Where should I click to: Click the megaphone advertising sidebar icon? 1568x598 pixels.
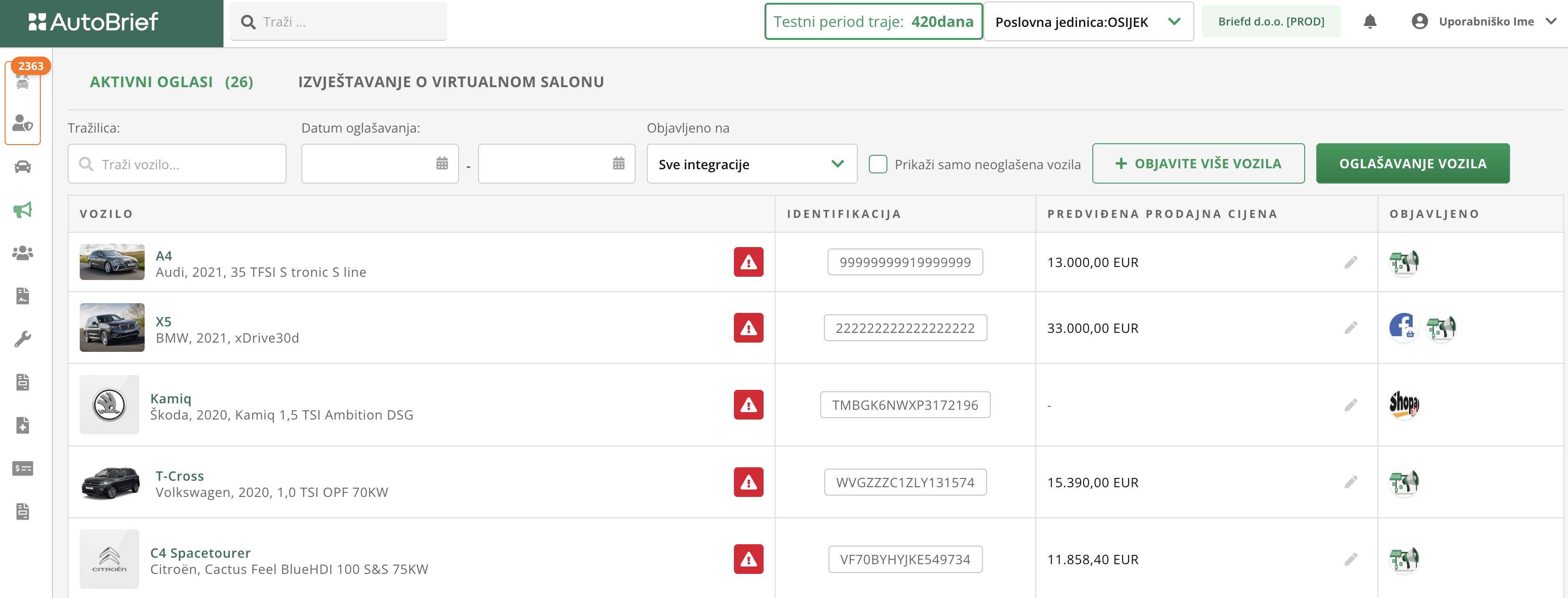[23, 210]
